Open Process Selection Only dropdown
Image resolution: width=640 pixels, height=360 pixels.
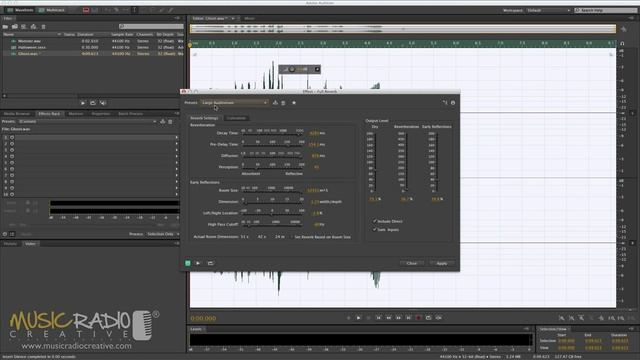click(163, 234)
